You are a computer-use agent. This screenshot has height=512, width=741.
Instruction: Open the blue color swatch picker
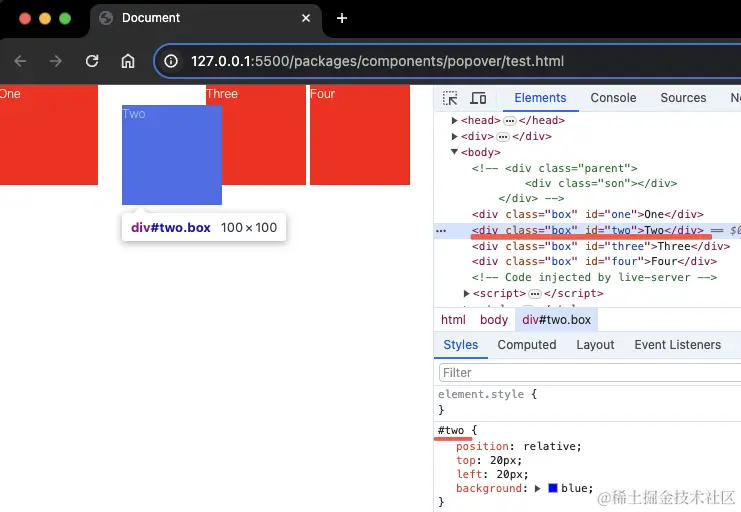[553, 488]
